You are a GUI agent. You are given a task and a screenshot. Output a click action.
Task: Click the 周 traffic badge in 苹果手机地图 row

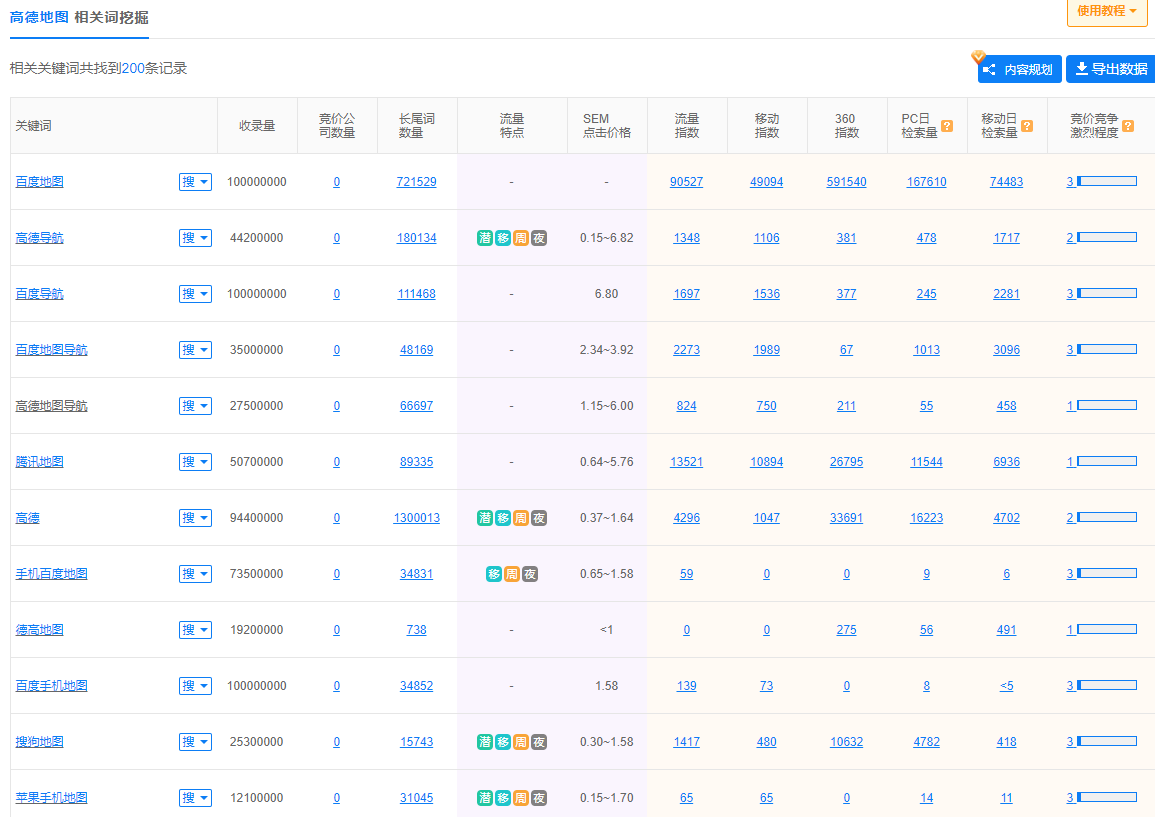point(521,798)
